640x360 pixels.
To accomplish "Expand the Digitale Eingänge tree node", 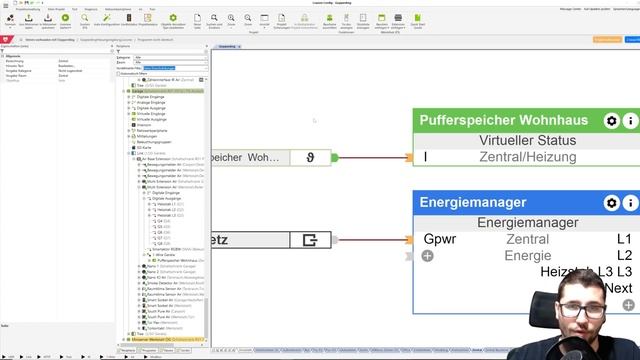I will [129, 97].
